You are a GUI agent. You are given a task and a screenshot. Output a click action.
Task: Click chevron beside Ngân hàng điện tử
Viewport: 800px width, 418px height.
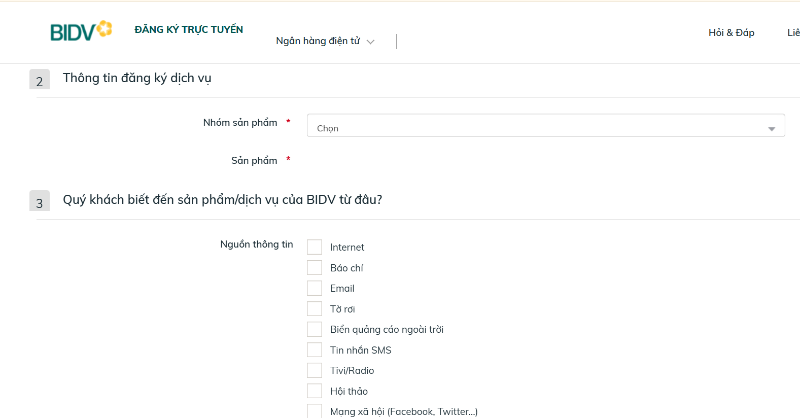tap(370, 42)
